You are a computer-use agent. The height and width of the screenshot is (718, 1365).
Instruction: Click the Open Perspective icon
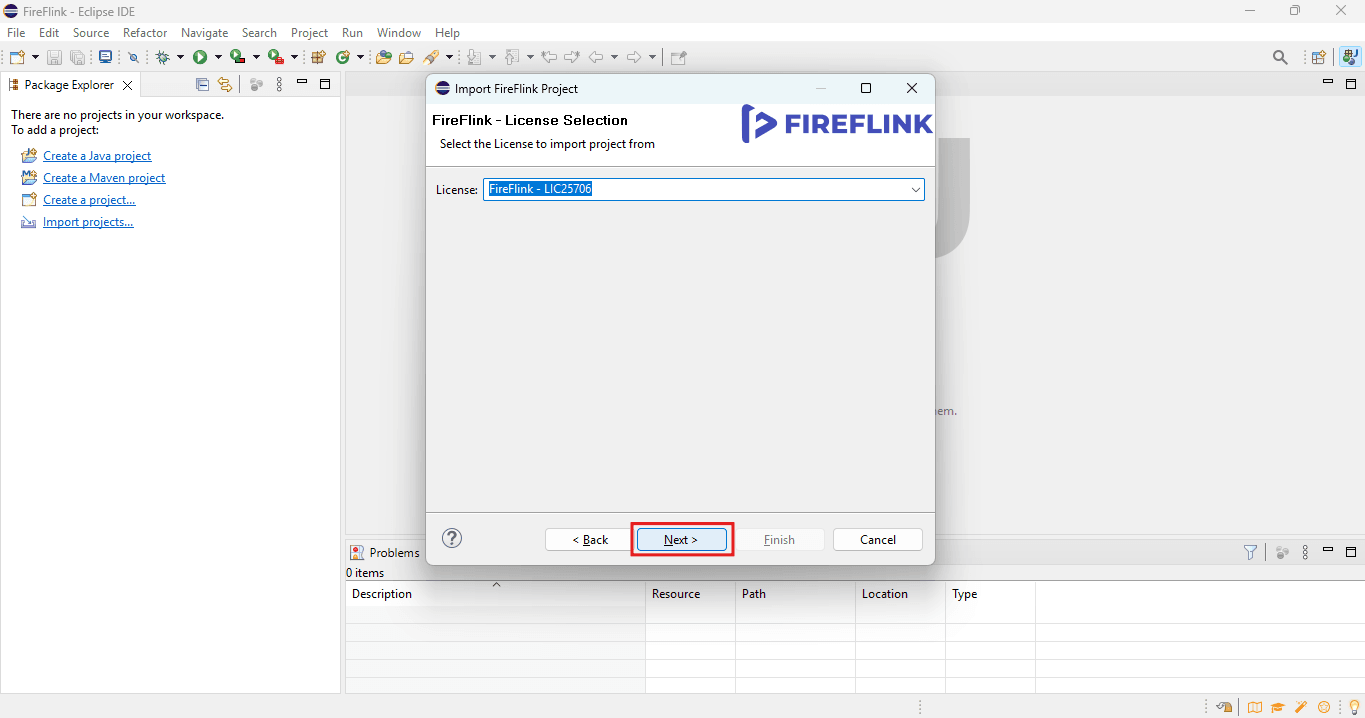(1319, 58)
